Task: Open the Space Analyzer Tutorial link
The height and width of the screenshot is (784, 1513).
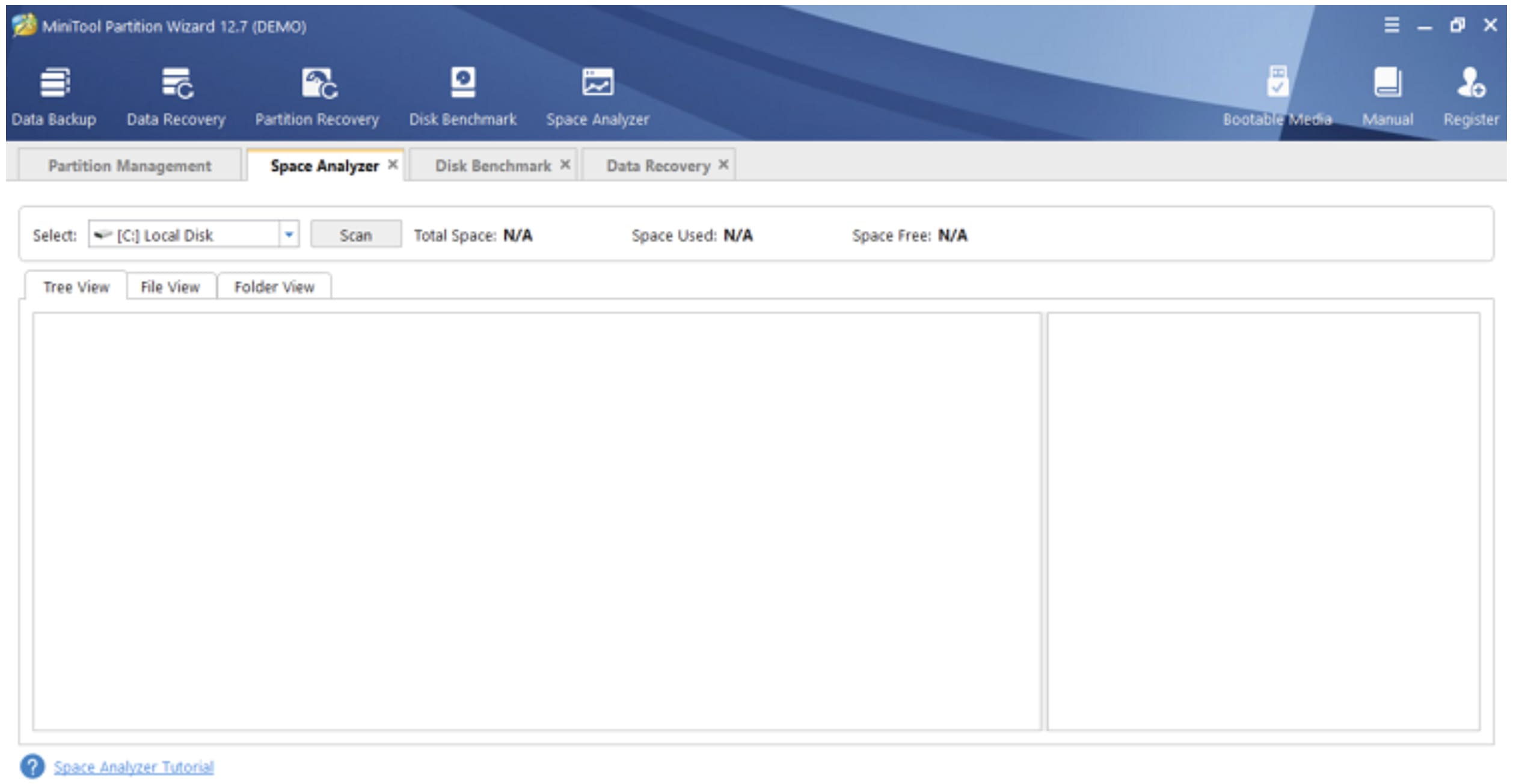Action: tap(133, 767)
